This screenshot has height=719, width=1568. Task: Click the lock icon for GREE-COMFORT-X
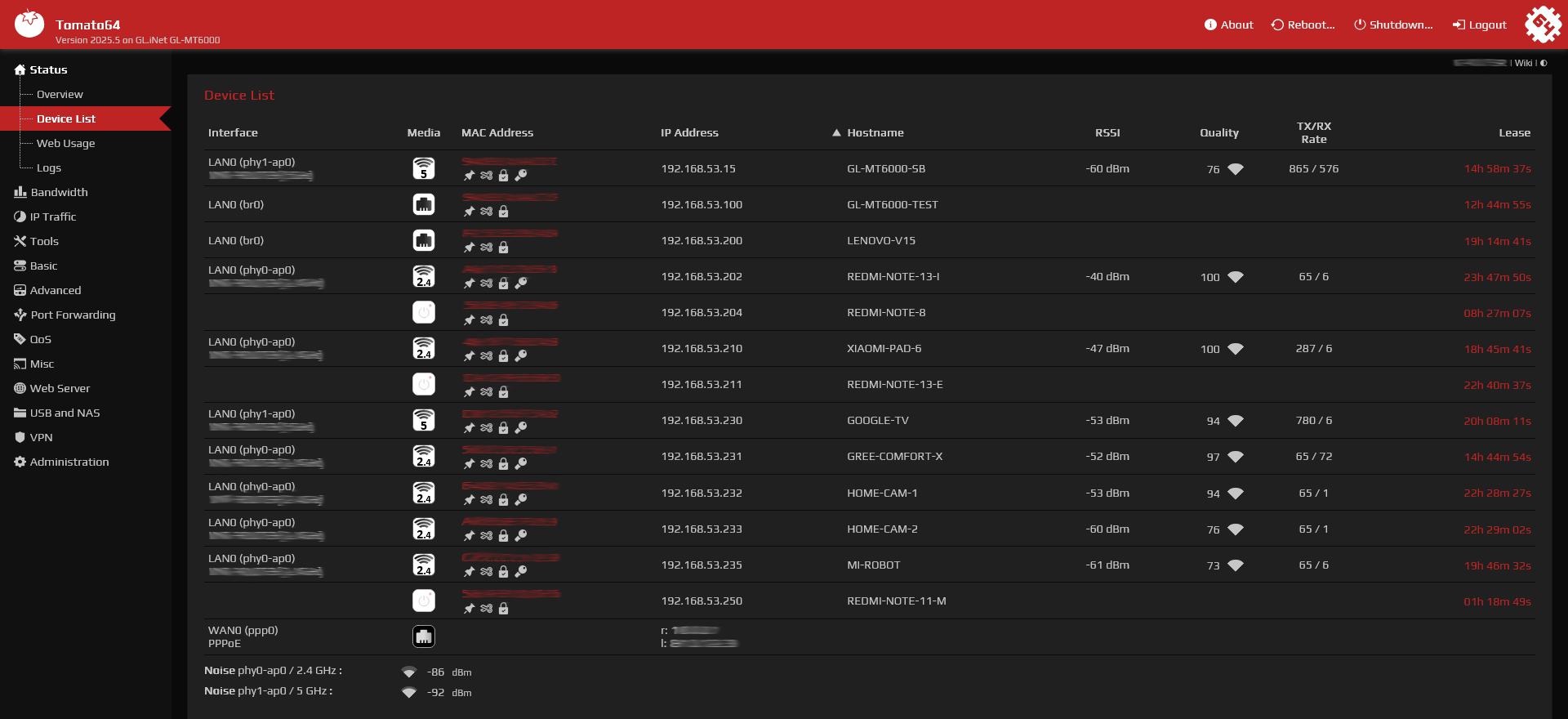503,464
